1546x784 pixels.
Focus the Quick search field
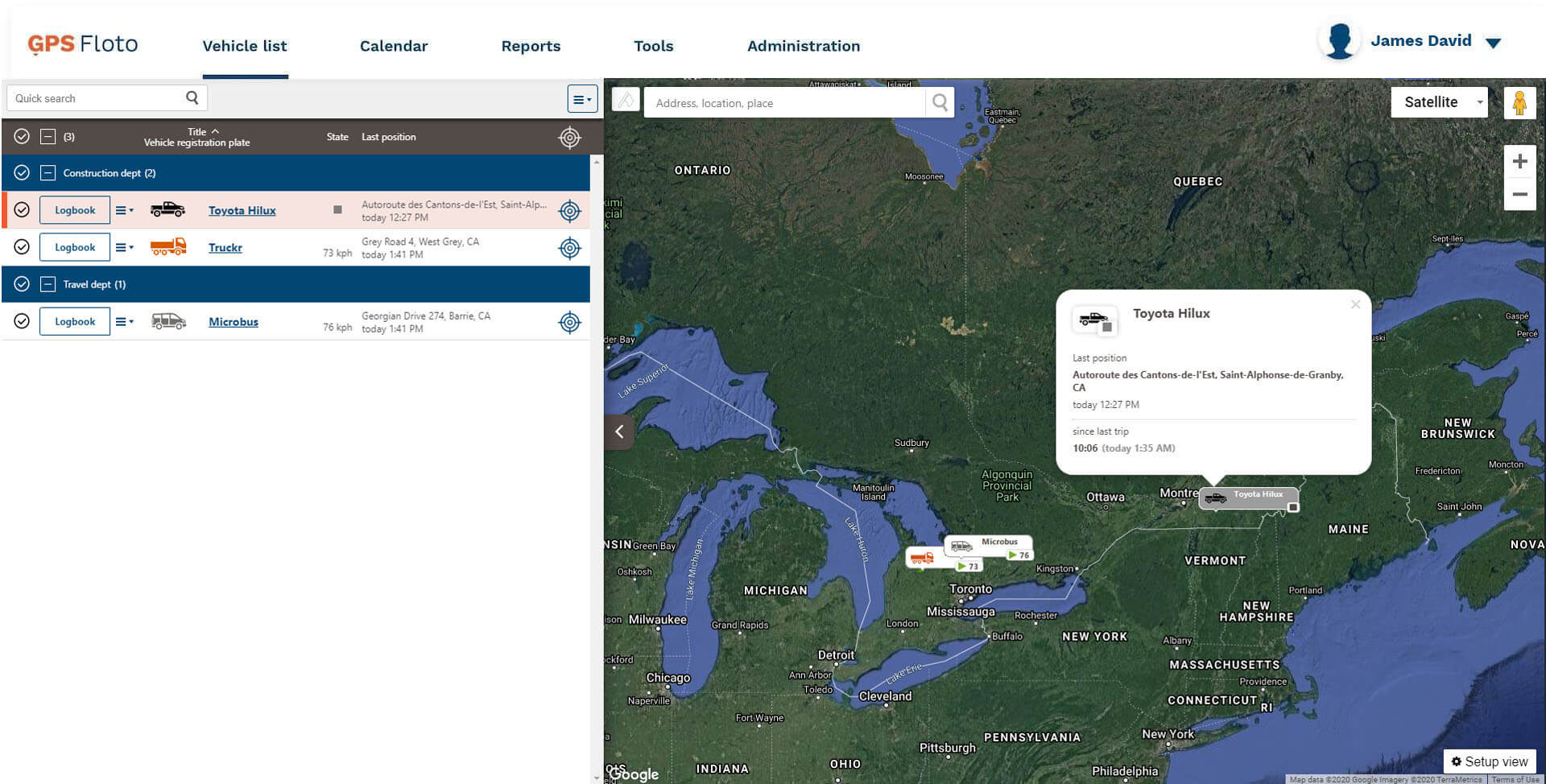[97, 98]
